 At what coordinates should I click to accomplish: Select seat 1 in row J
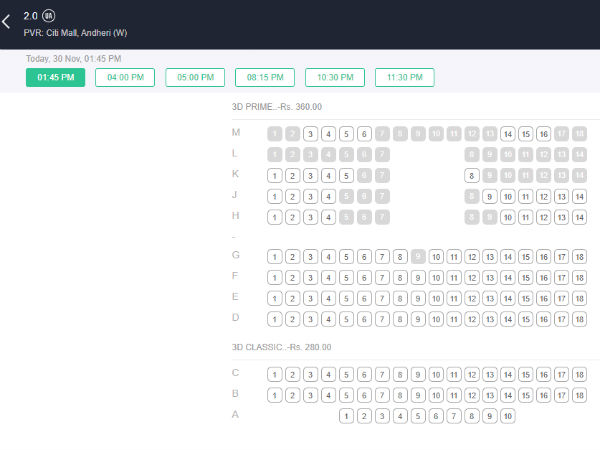tap(275, 196)
